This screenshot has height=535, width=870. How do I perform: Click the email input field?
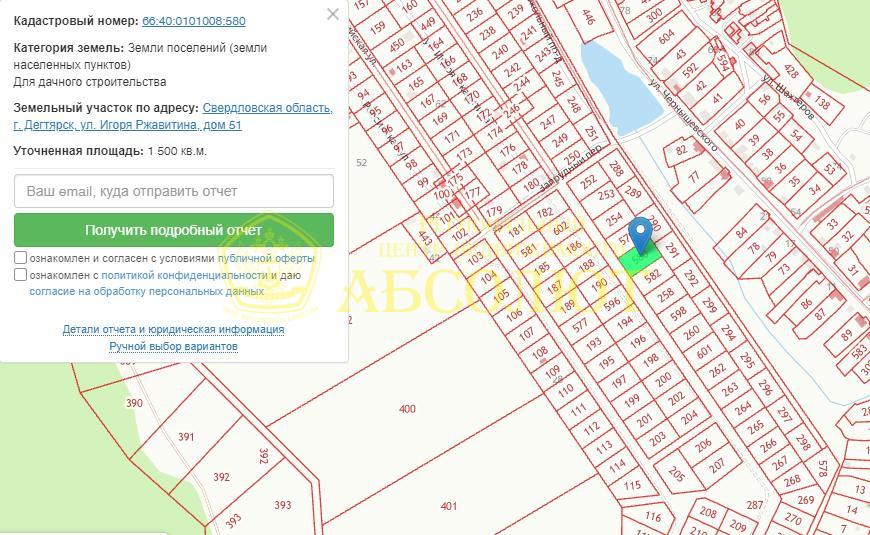(x=174, y=191)
